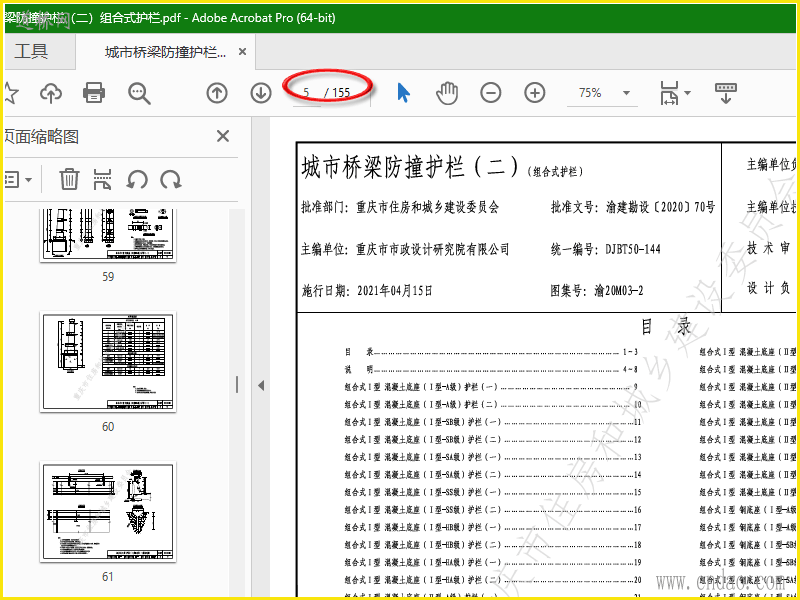800x600 pixels.
Task: Click the 批准文号 text line
Action: [633, 207]
